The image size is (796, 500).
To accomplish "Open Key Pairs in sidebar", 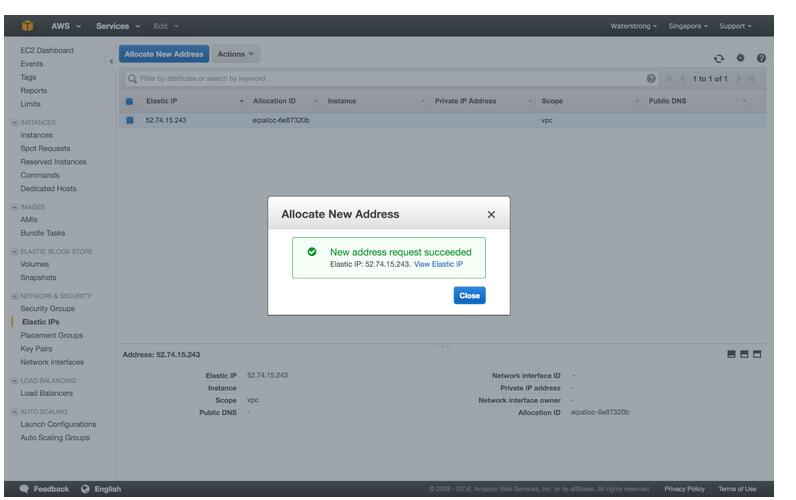I will pyautogui.click(x=36, y=349).
